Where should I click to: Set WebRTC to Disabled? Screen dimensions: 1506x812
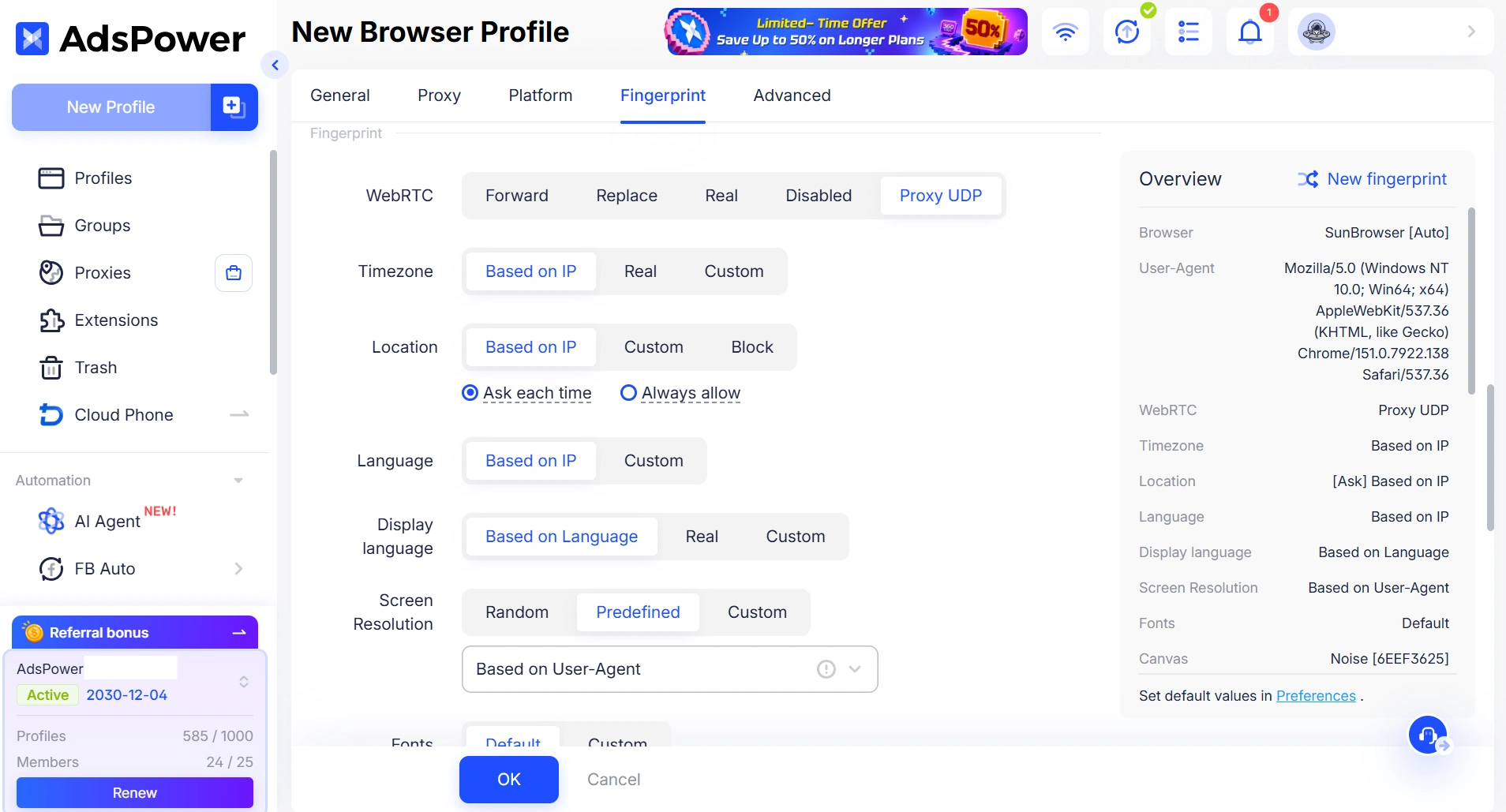pos(819,196)
